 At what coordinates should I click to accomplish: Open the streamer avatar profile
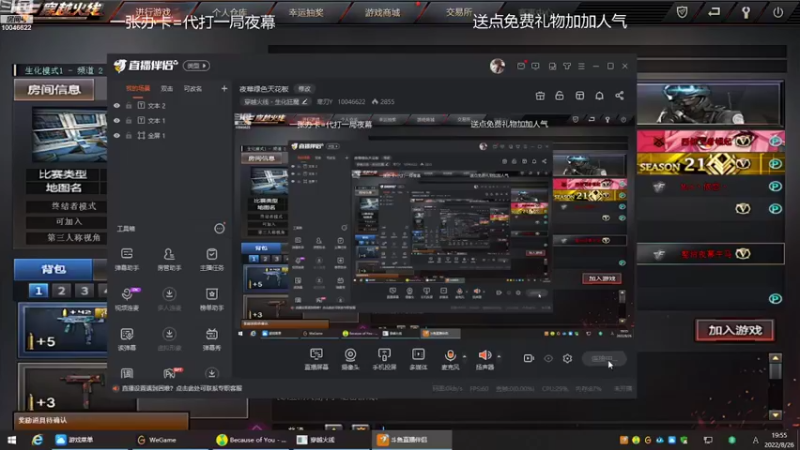[497, 65]
